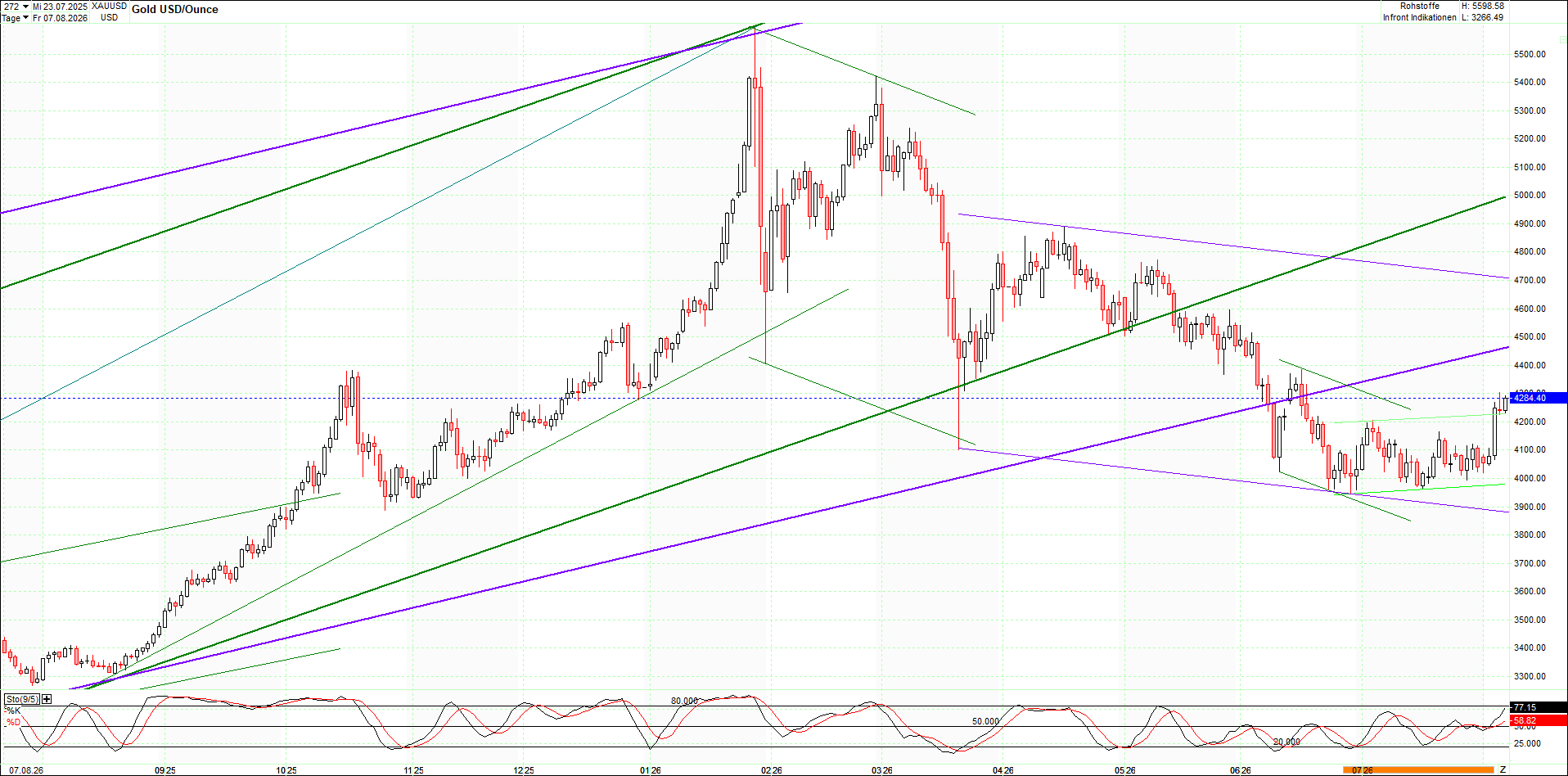The height and width of the screenshot is (776, 1568).
Task: Click the black 77.15 %K value tag
Action: click(x=1538, y=707)
